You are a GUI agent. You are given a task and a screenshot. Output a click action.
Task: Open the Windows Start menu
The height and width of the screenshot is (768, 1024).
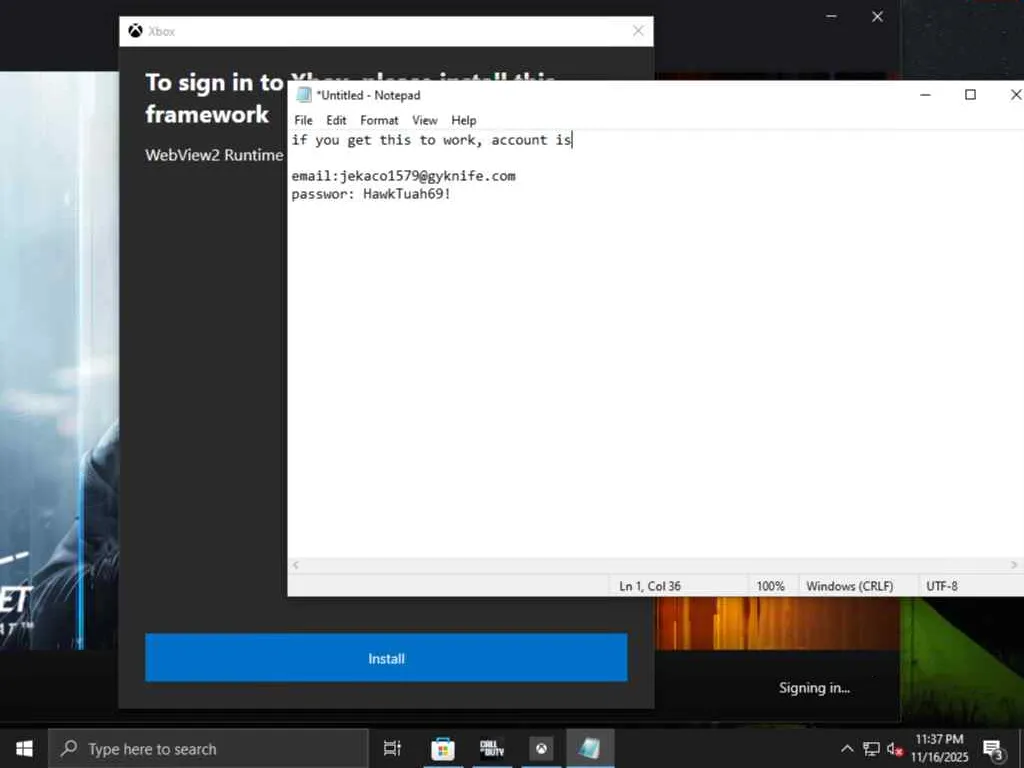click(24, 748)
